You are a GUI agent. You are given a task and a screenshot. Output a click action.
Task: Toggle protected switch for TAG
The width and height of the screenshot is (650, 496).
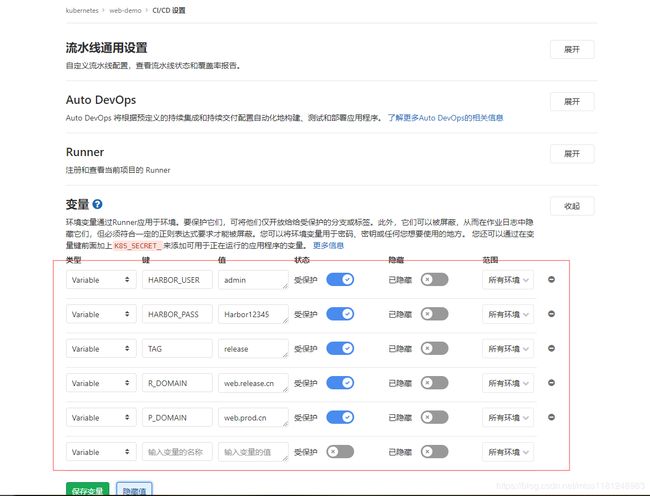pos(340,348)
